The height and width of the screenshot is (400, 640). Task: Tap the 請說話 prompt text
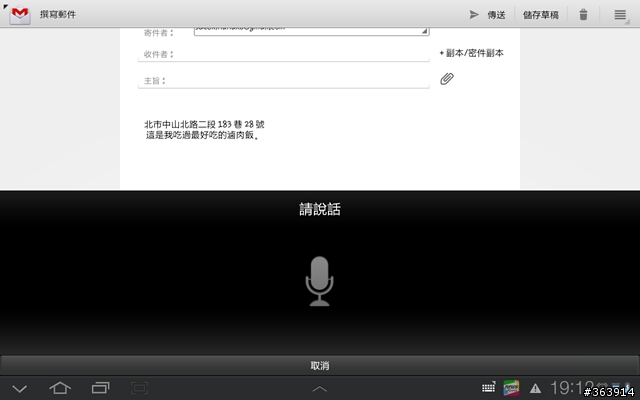click(x=320, y=209)
